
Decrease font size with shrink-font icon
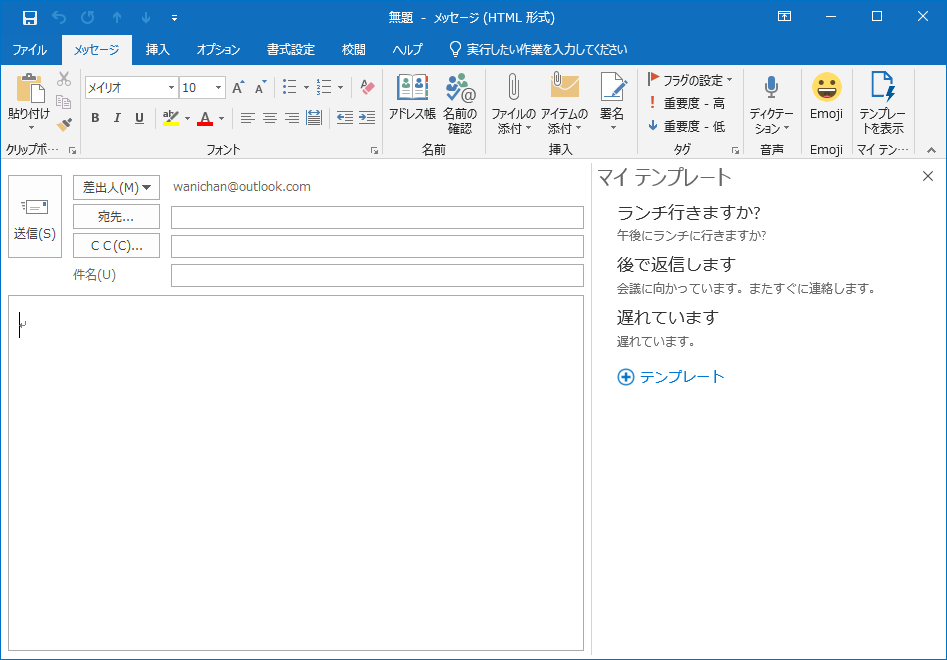pos(260,88)
